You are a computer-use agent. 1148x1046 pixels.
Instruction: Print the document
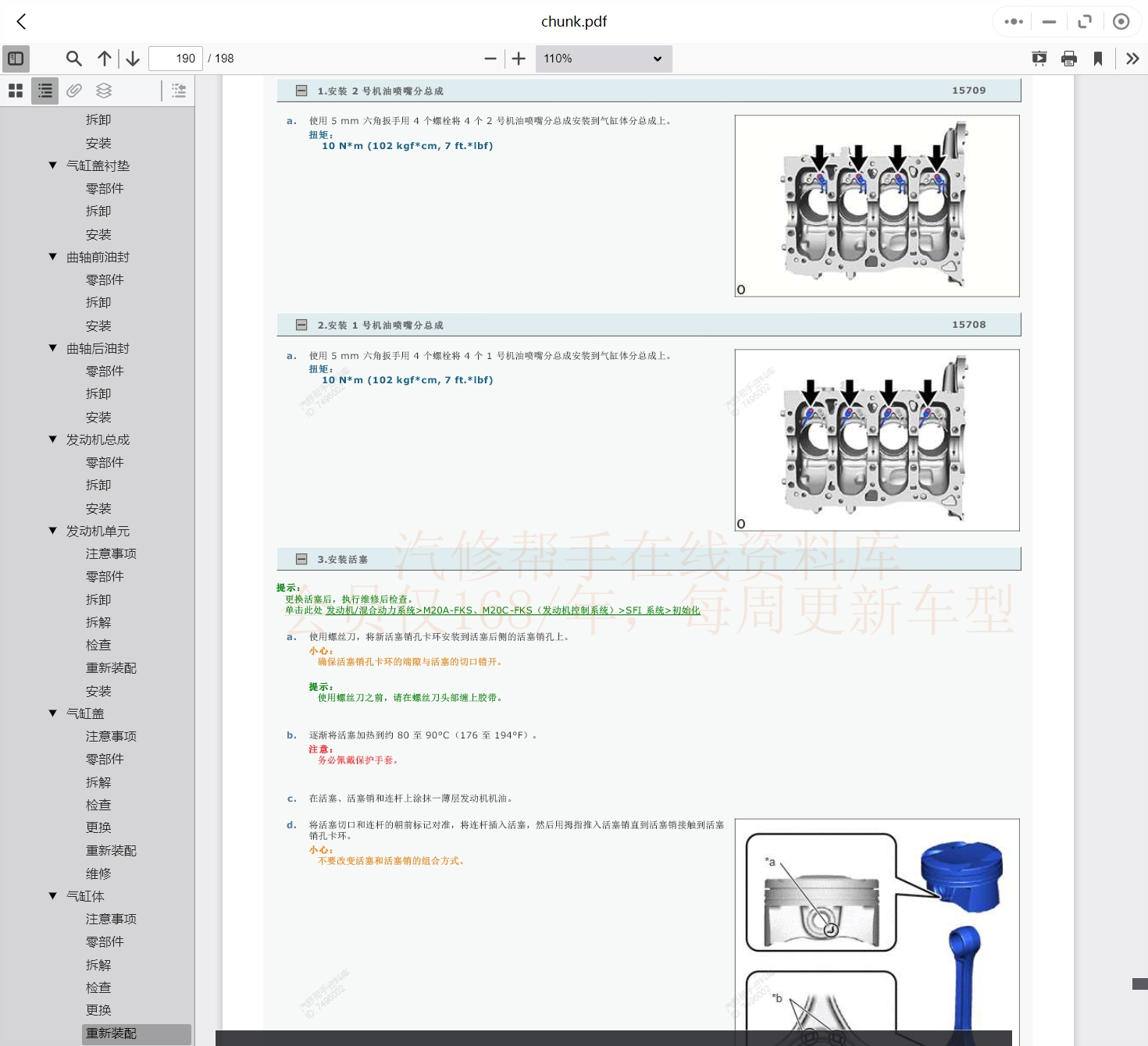[x=1069, y=59]
